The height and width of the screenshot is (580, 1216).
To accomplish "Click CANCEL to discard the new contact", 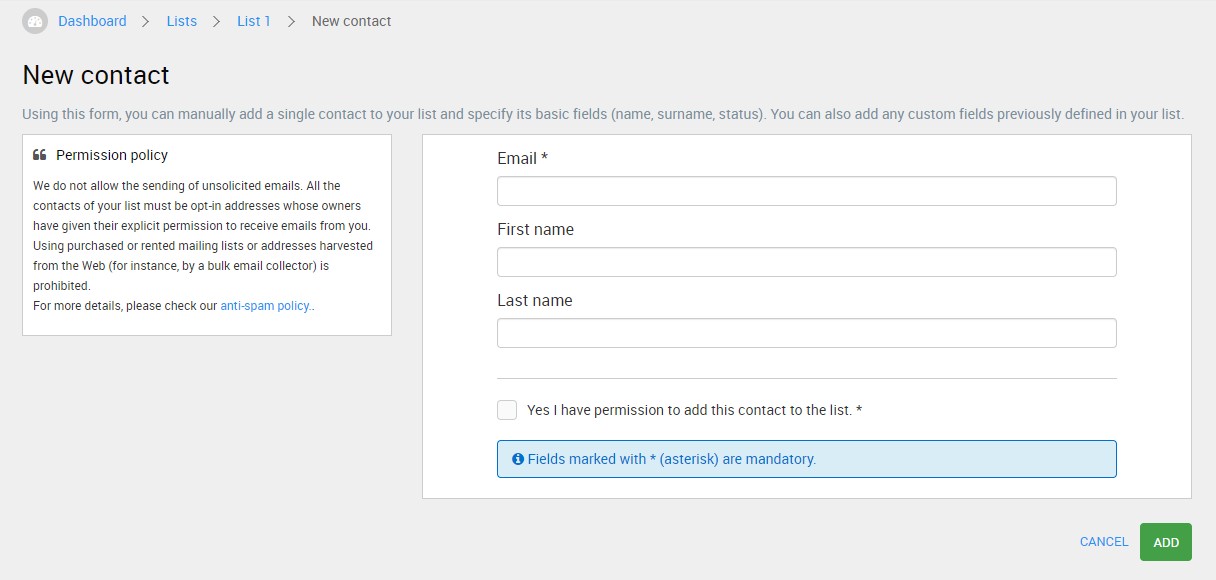I will (x=1104, y=542).
